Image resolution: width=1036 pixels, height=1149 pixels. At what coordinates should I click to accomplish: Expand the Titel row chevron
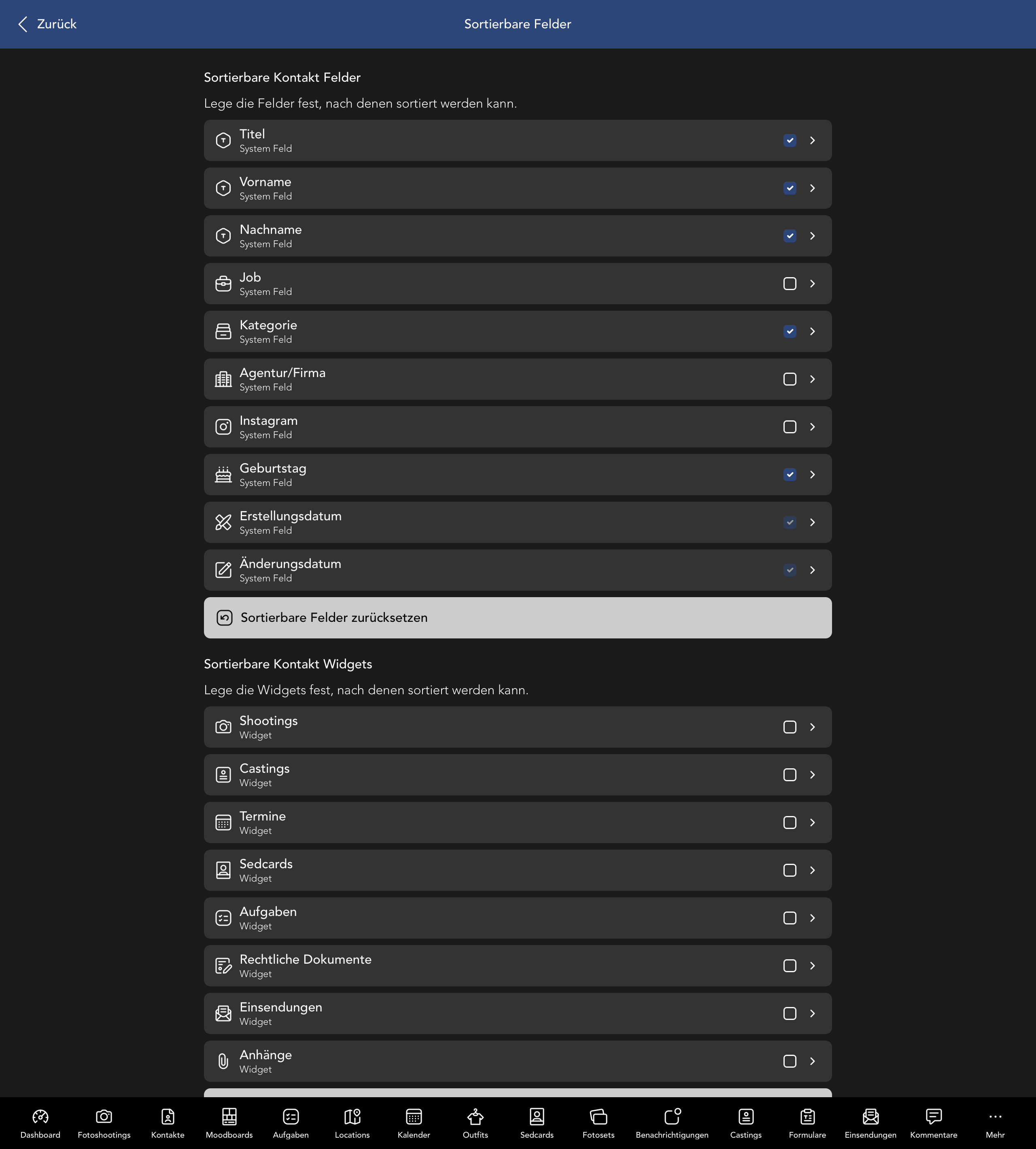[812, 140]
